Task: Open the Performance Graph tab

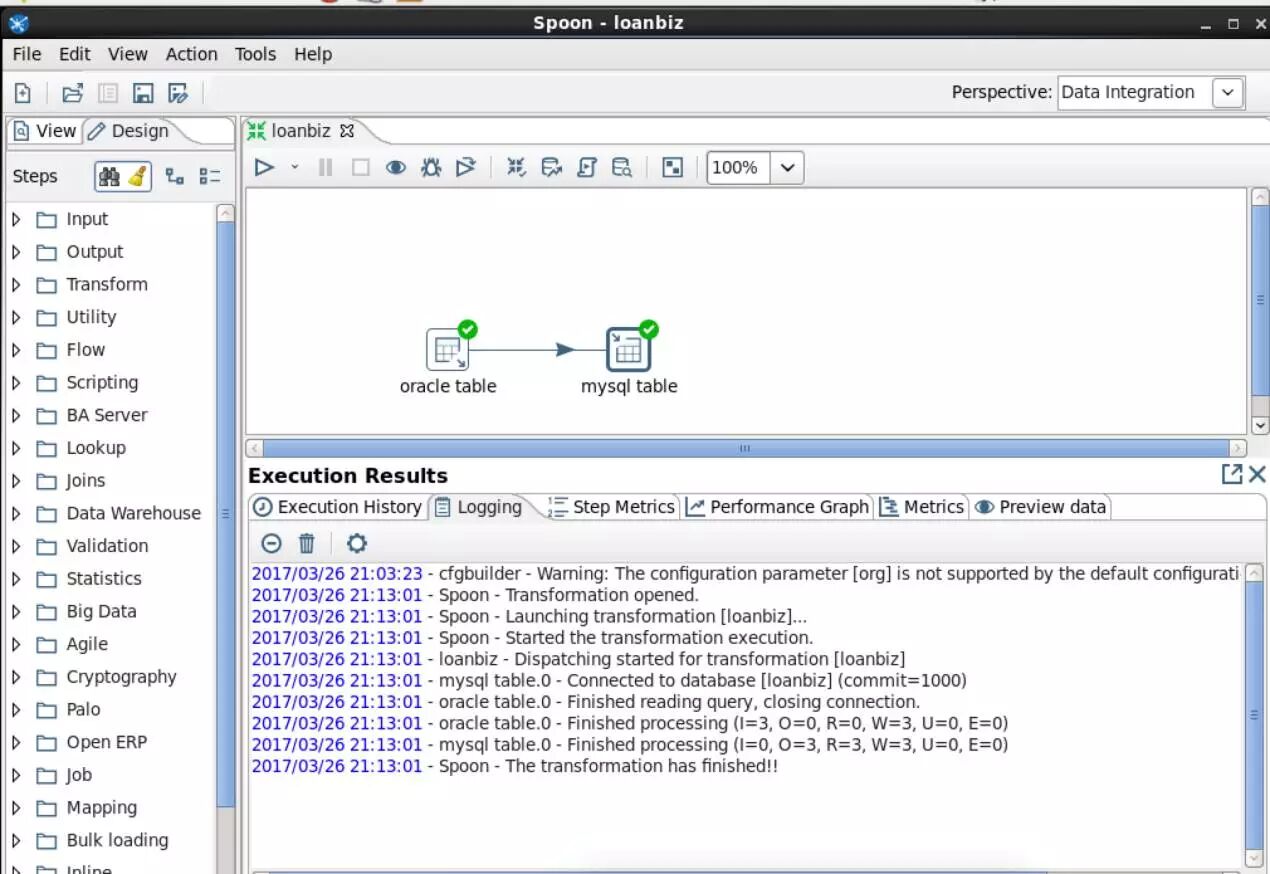Action: point(777,507)
